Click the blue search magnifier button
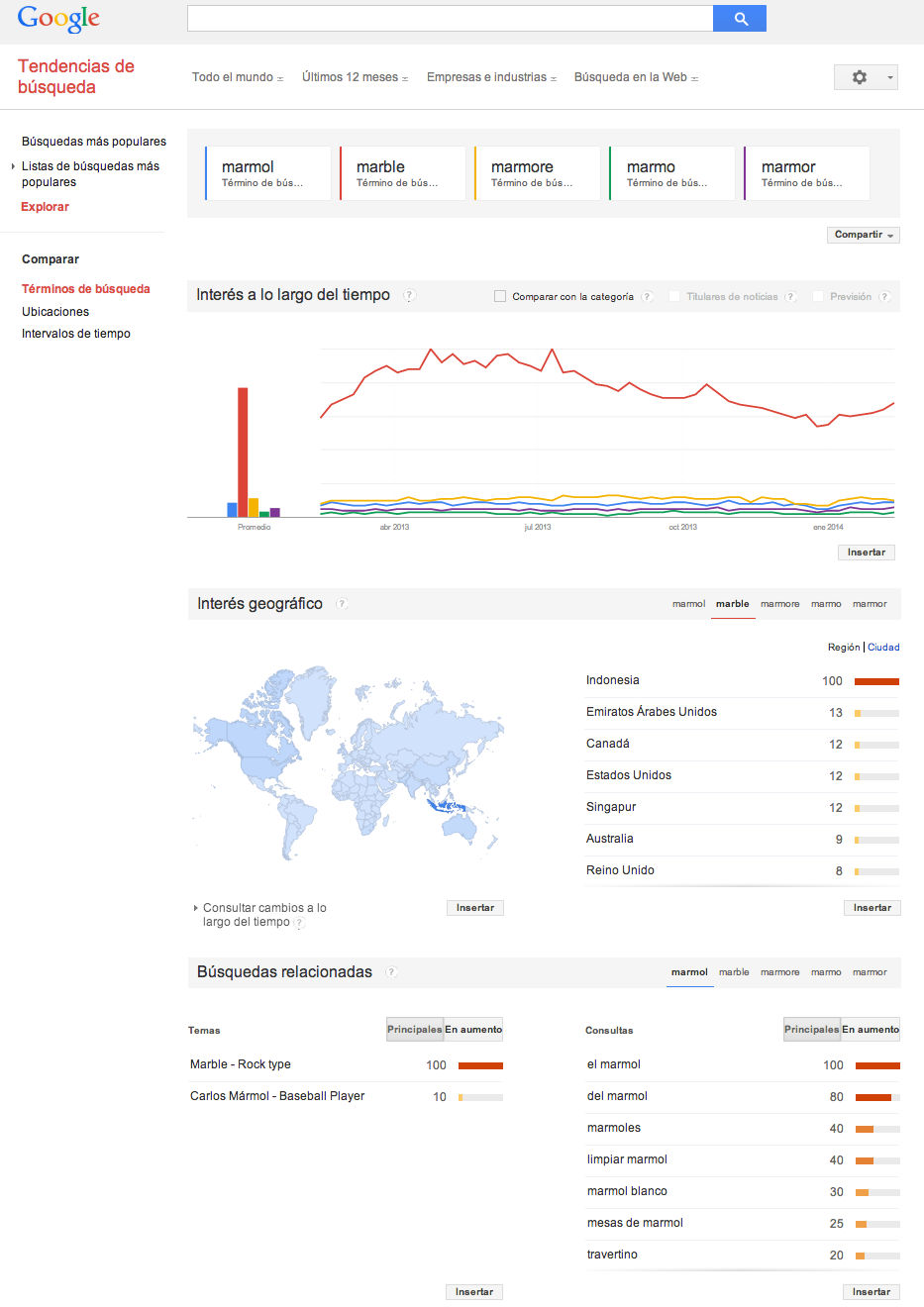The image size is (924, 1307). (739, 19)
